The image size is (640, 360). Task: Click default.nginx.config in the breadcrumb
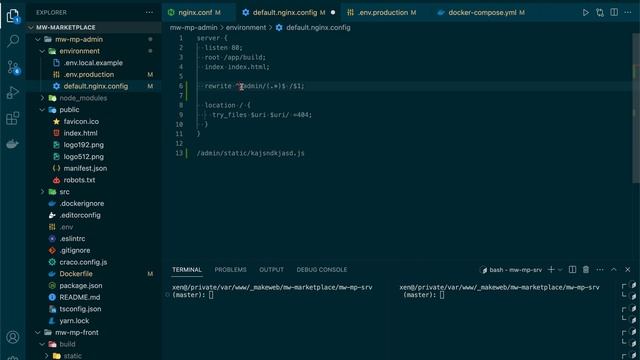[x=318, y=28]
